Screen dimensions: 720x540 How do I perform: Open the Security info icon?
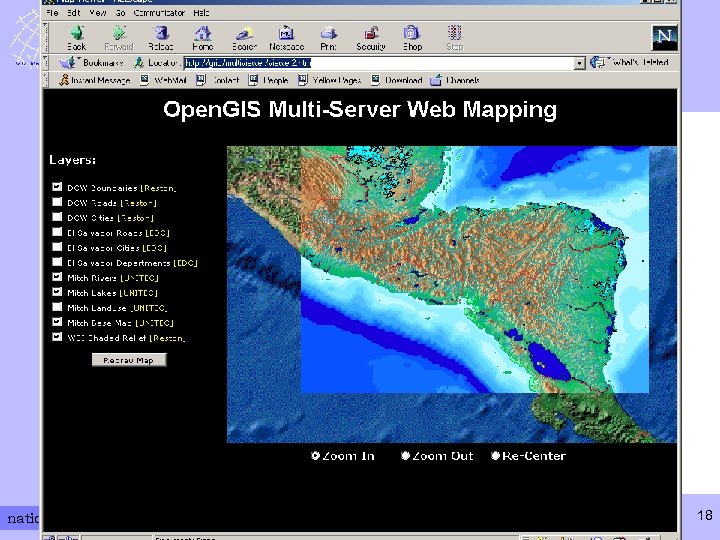pos(371,34)
